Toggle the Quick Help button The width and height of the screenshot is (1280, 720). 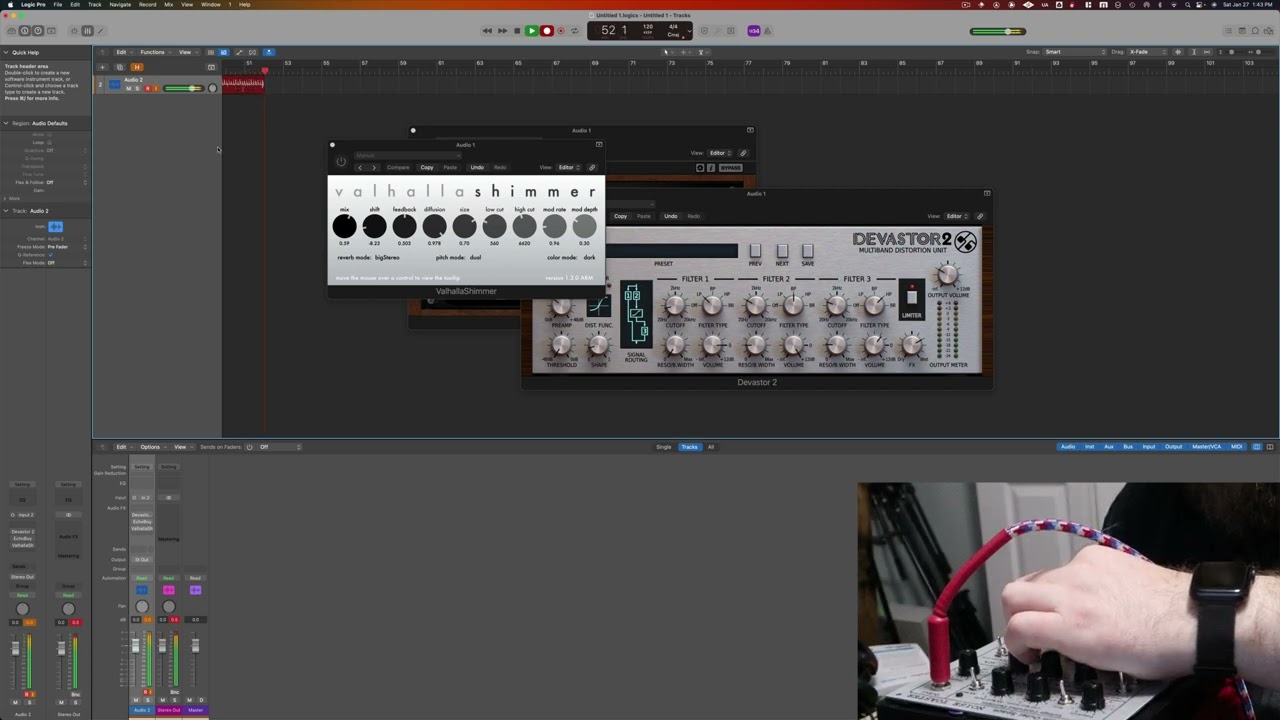38,31
